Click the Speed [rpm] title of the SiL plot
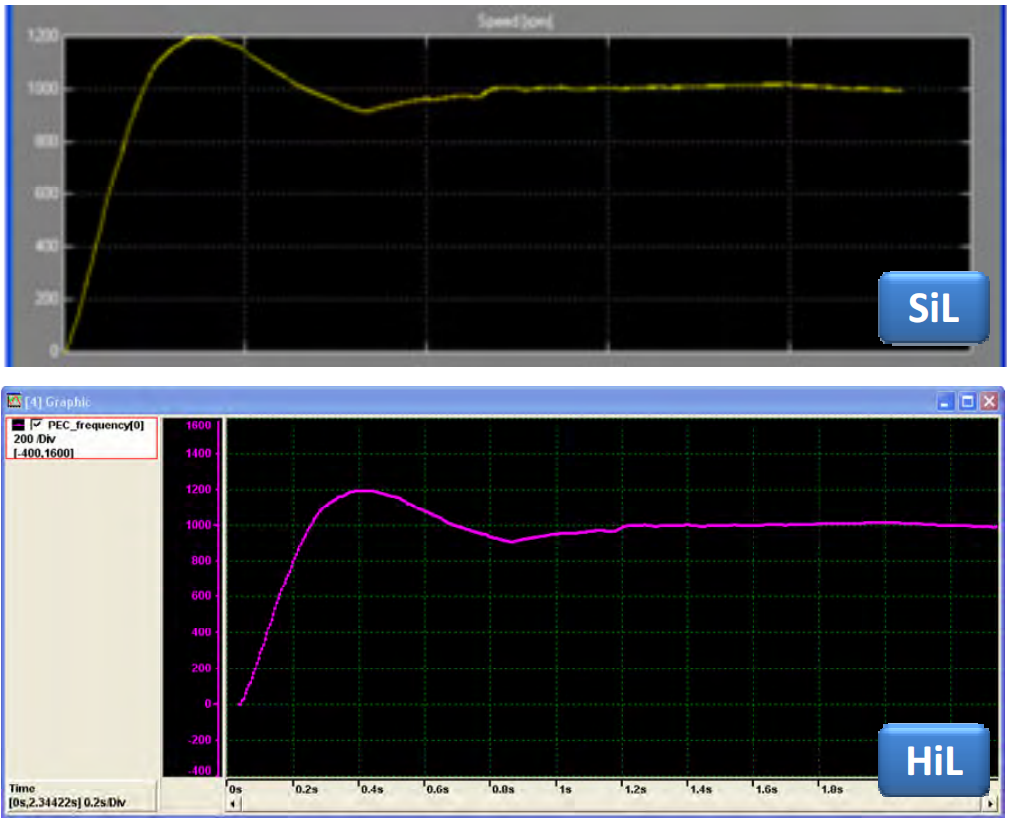1009x823 pixels. click(x=515, y=21)
